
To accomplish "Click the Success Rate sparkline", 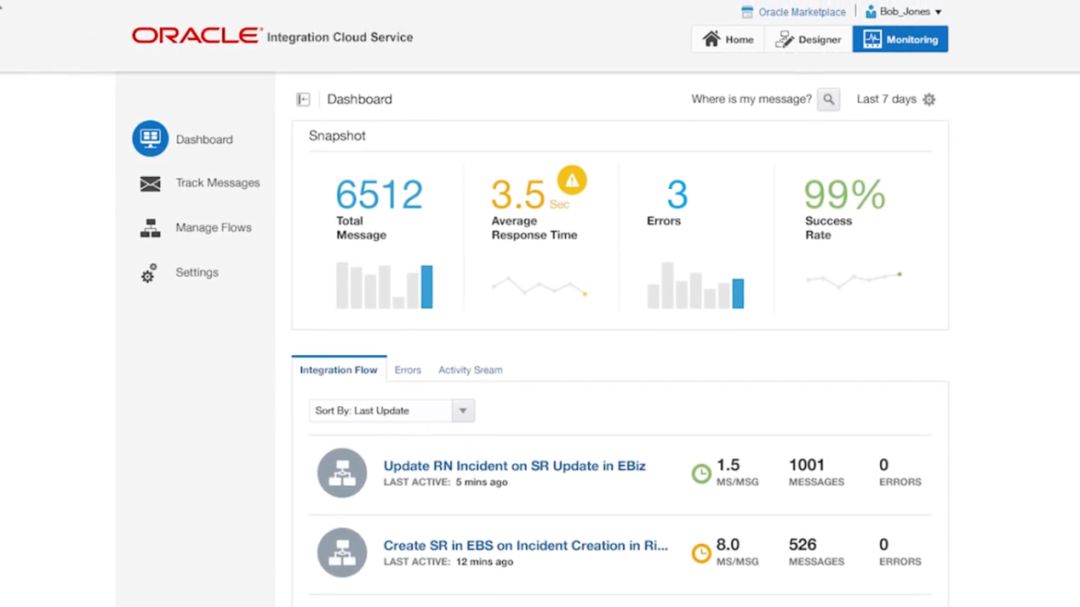I will [854, 280].
